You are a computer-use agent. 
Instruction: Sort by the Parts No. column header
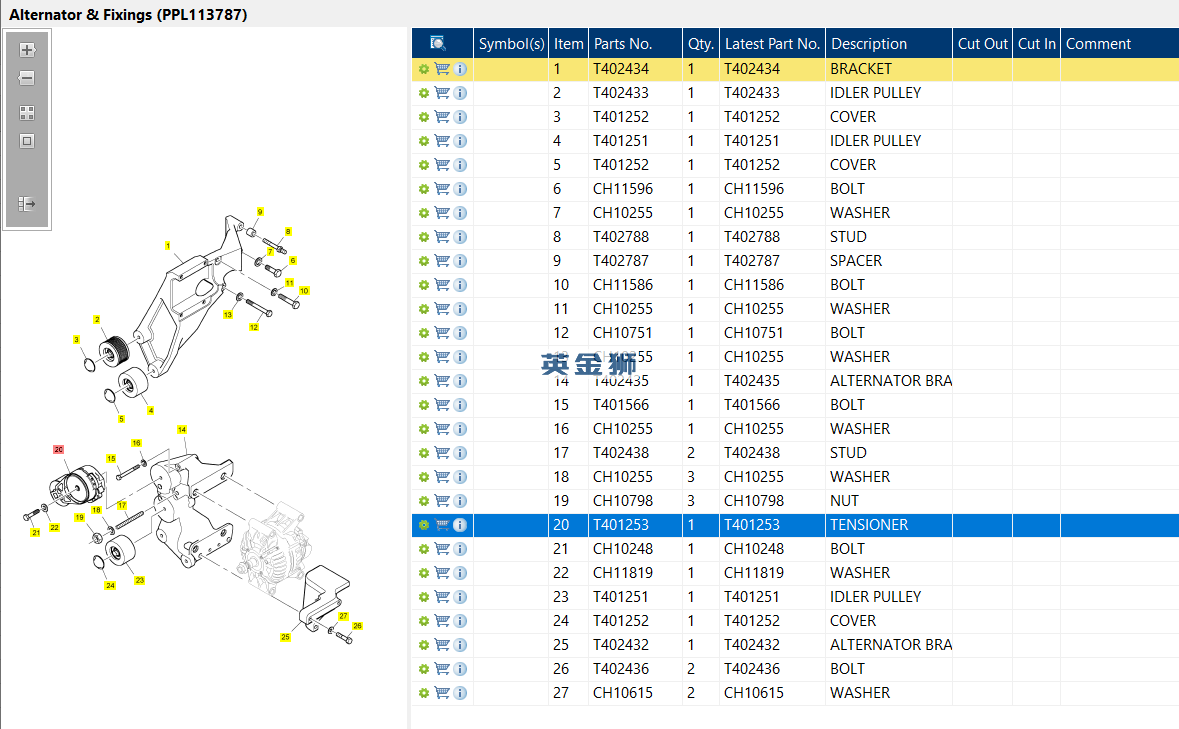click(x=635, y=44)
